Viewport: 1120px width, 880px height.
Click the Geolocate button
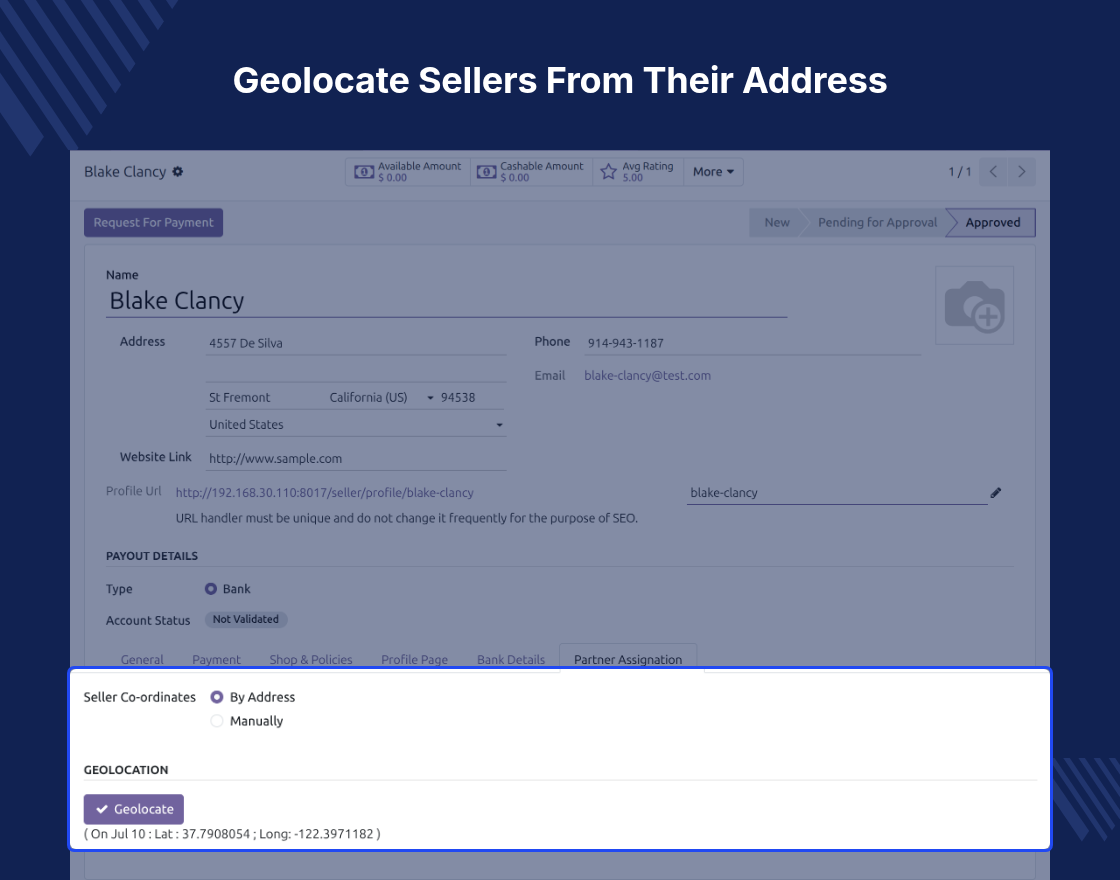(134, 809)
